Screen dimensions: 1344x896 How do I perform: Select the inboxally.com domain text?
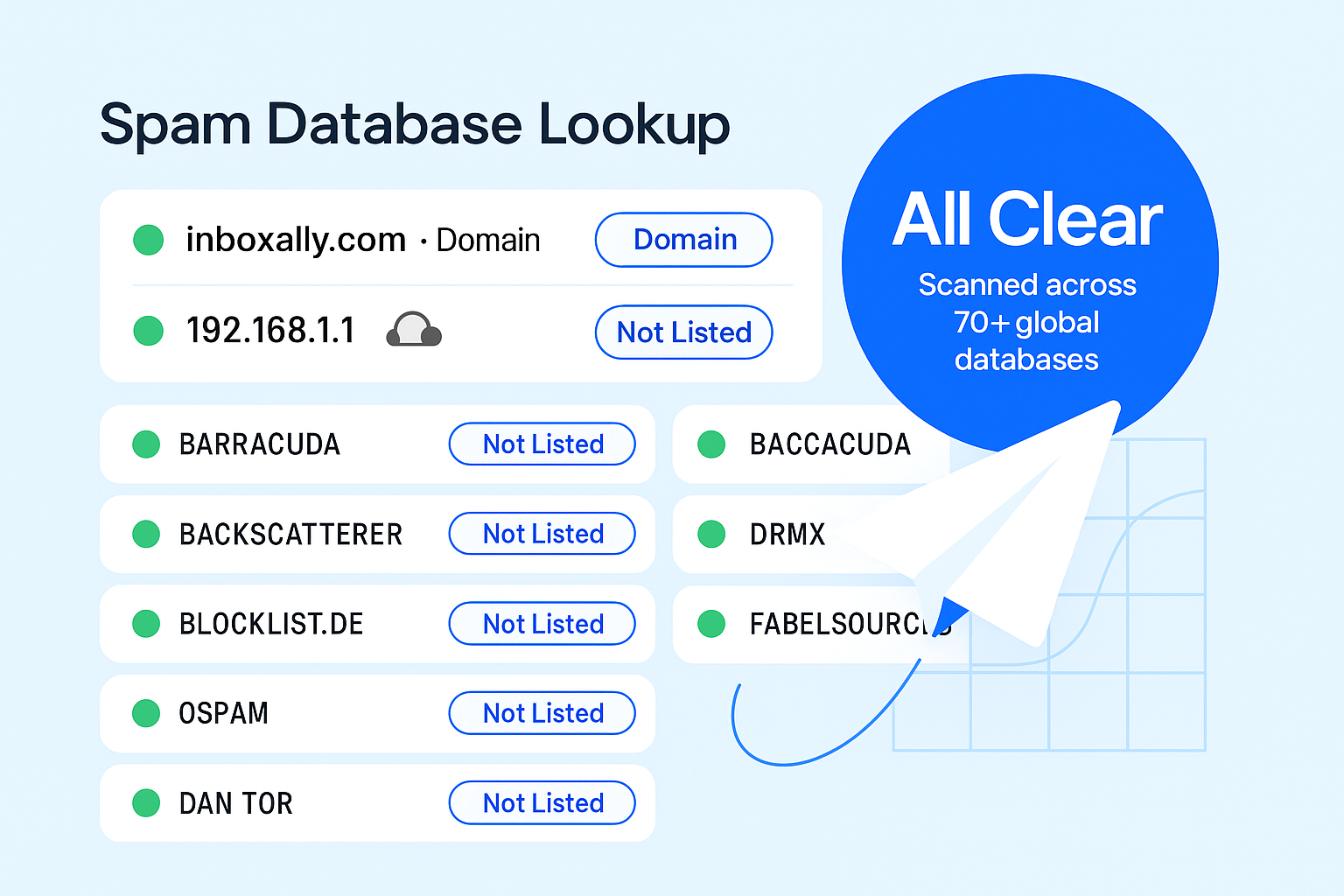[295, 239]
